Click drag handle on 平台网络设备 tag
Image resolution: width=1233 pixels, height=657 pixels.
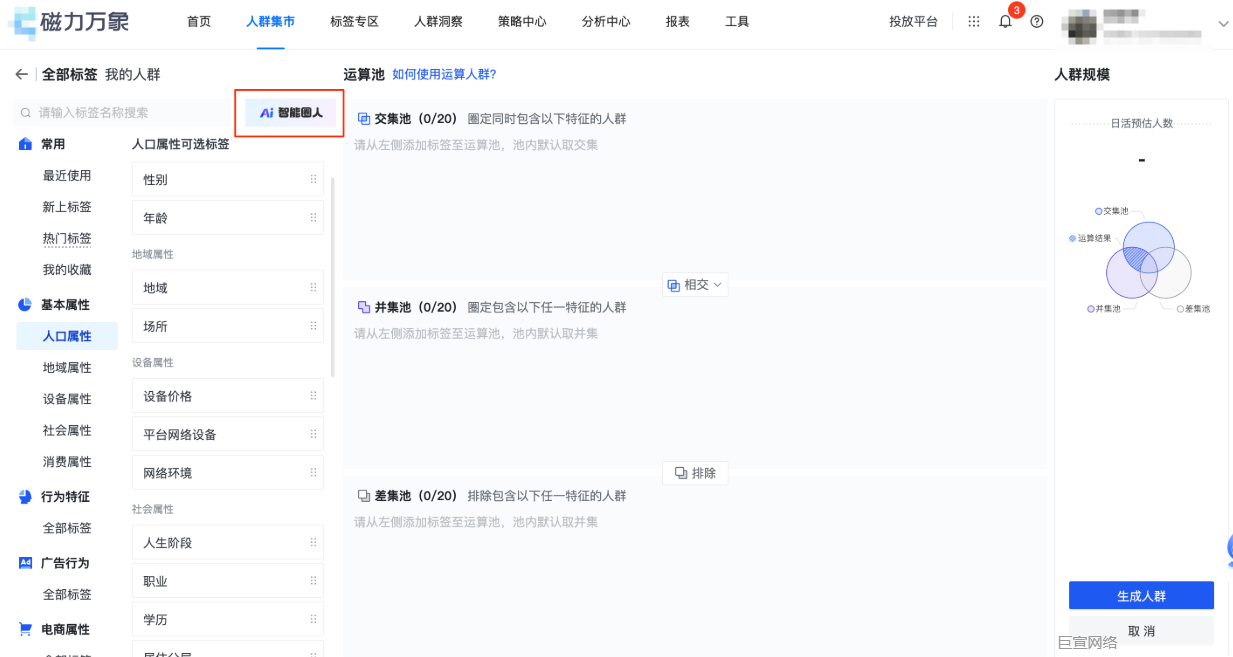click(x=313, y=435)
